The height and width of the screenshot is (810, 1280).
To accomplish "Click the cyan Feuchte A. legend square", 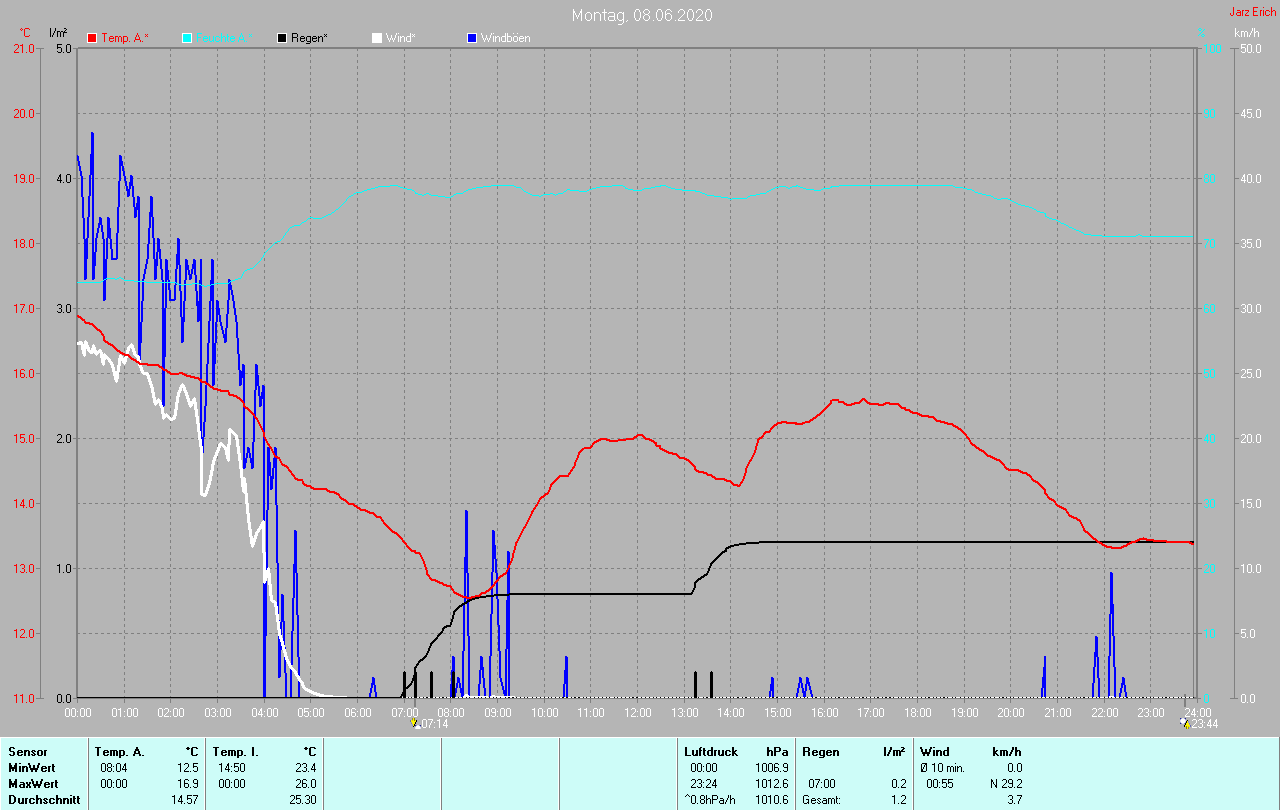I will 187,38.
